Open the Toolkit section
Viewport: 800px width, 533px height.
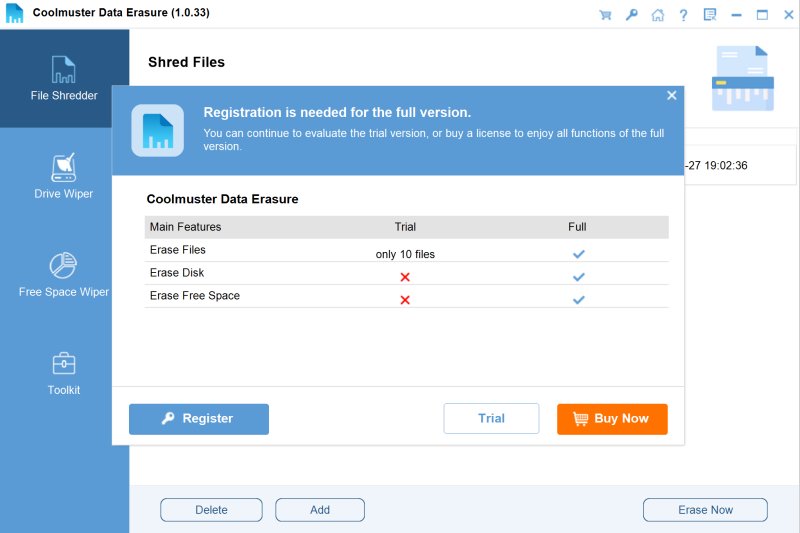tap(64, 372)
